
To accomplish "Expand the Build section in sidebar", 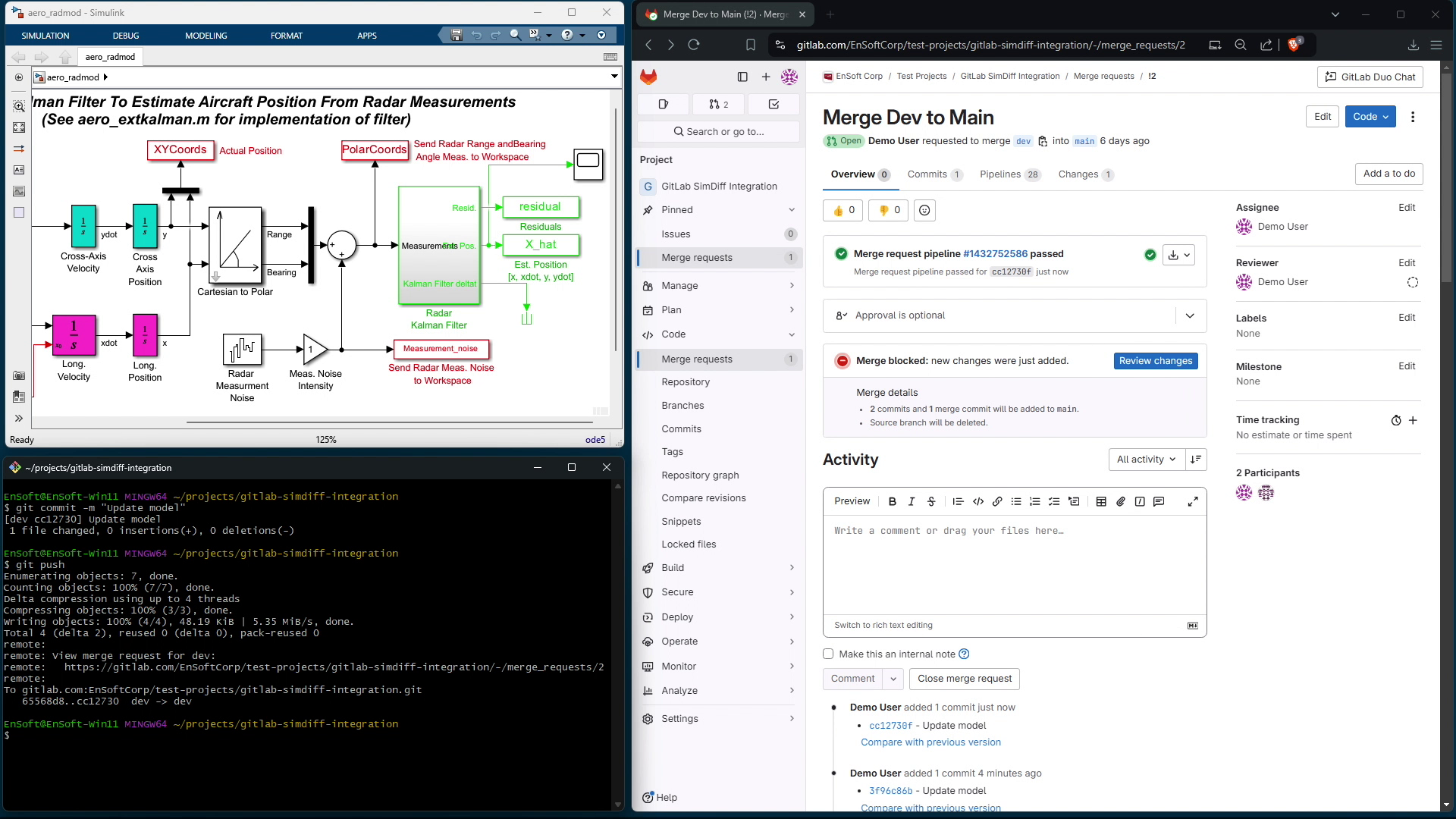I will pos(718,568).
